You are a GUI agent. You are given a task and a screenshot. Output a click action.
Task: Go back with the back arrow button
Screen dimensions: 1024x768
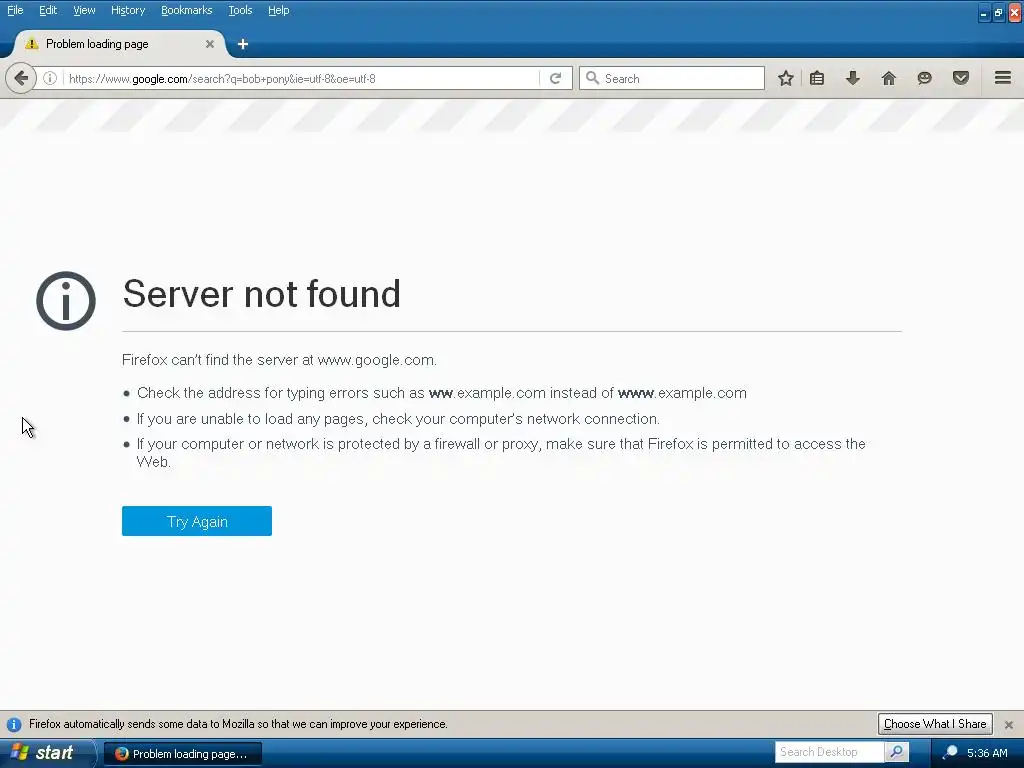tap(21, 78)
